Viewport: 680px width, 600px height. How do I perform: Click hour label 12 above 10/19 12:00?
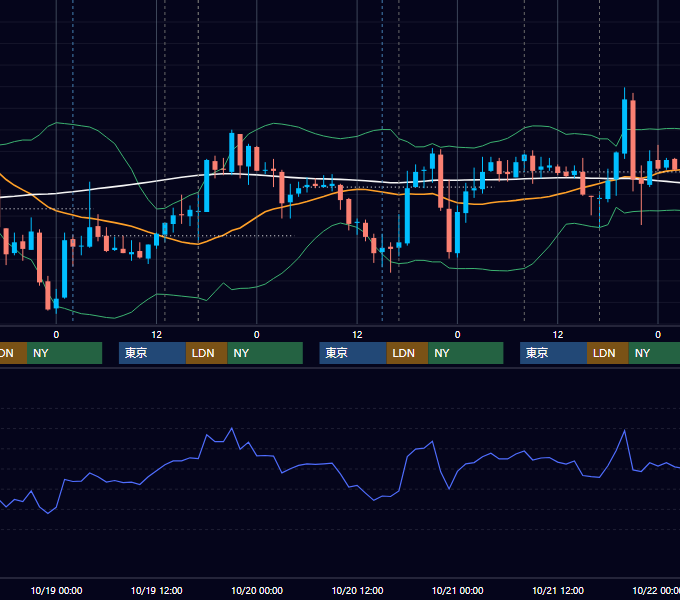coord(157,335)
